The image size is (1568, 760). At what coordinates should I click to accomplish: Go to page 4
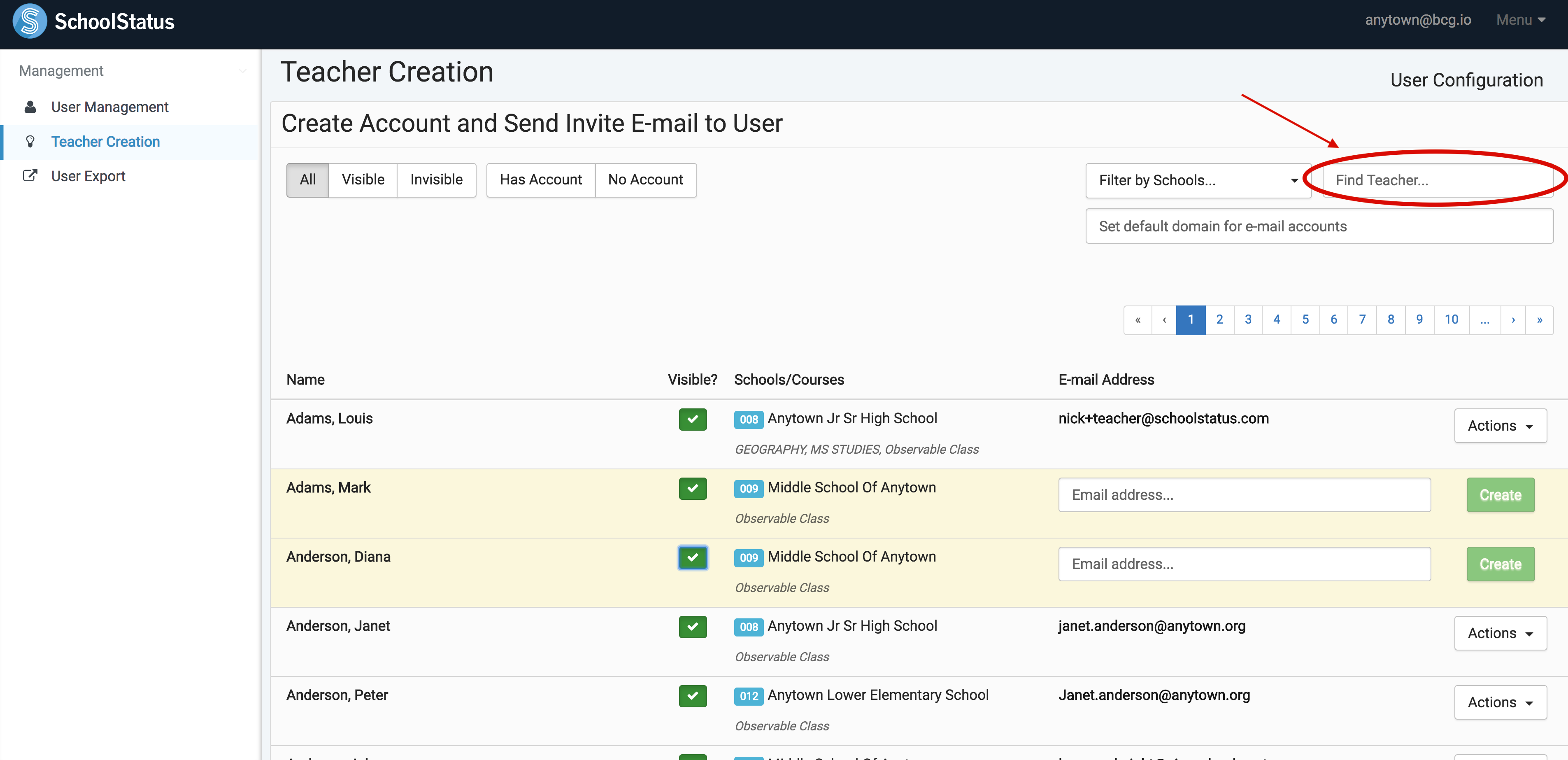tap(1277, 320)
